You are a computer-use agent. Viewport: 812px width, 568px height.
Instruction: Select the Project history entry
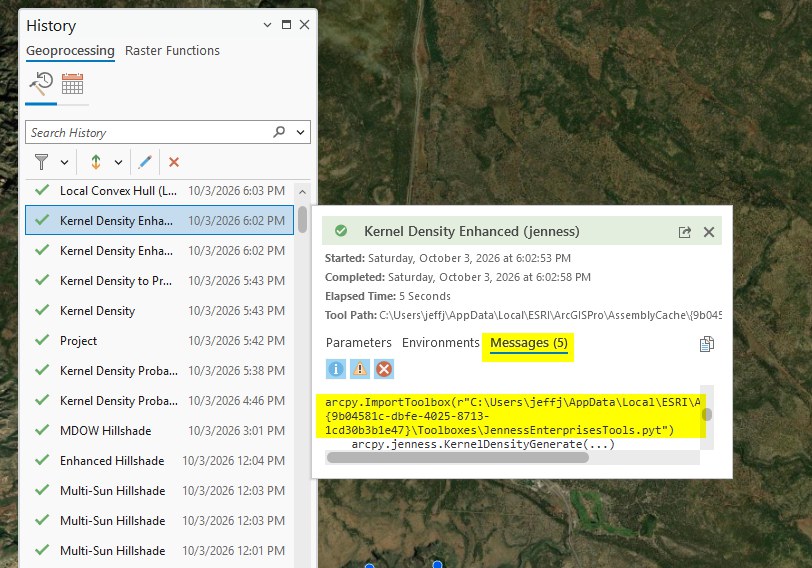click(x=160, y=341)
